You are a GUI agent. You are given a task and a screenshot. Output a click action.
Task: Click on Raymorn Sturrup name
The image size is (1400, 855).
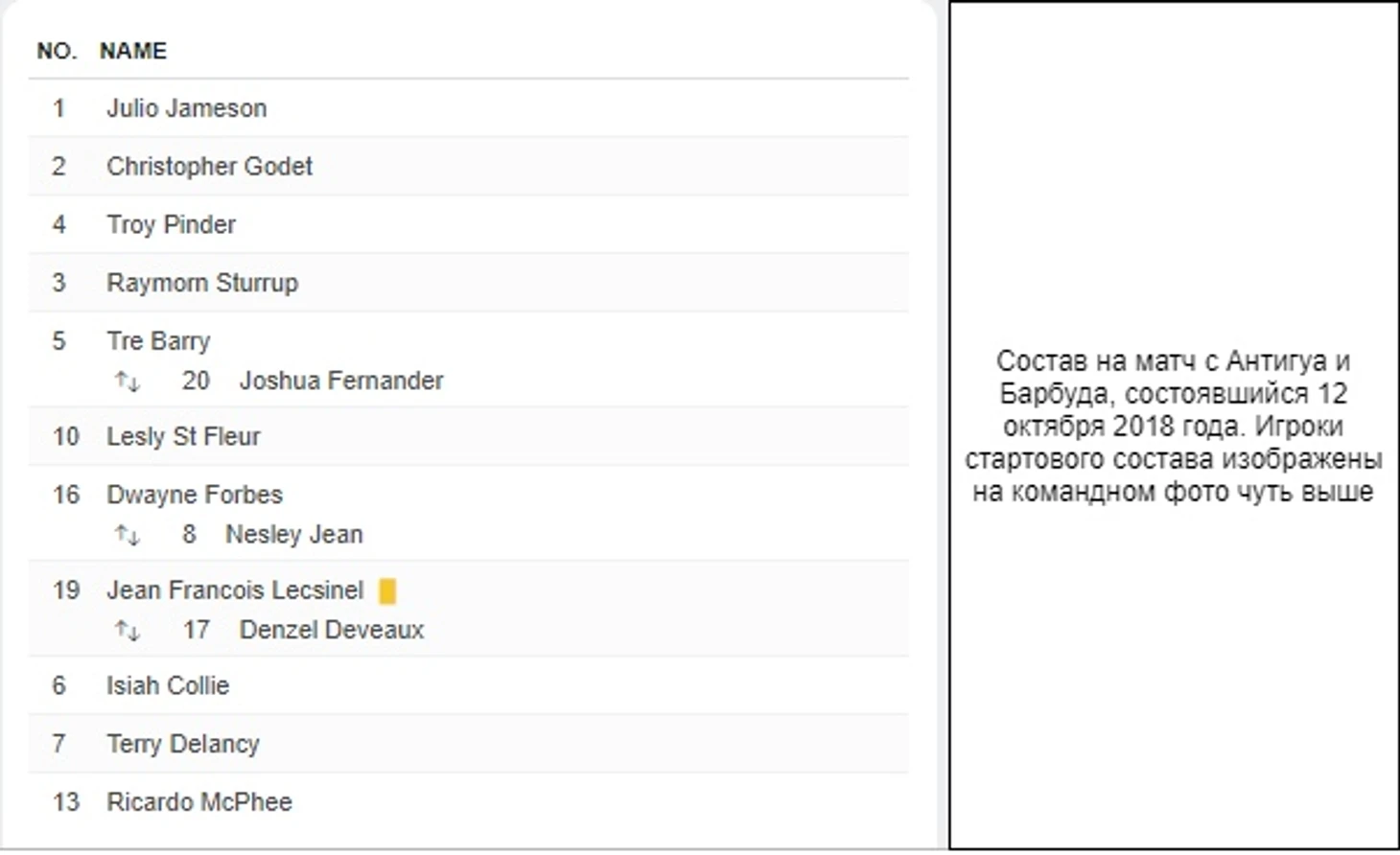pyautogui.click(x=202, y=283)
